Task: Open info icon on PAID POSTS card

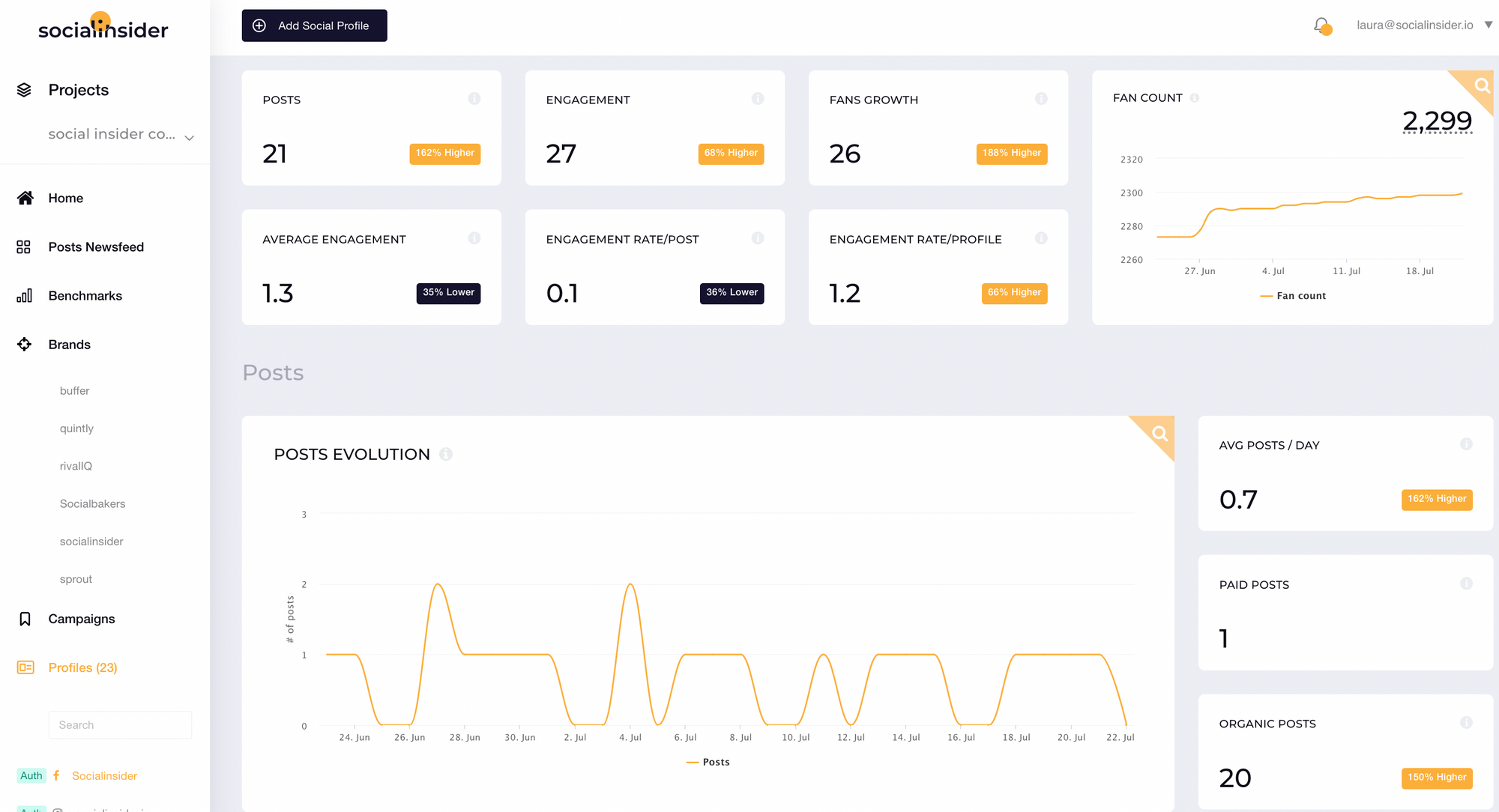Action: 1467,584
